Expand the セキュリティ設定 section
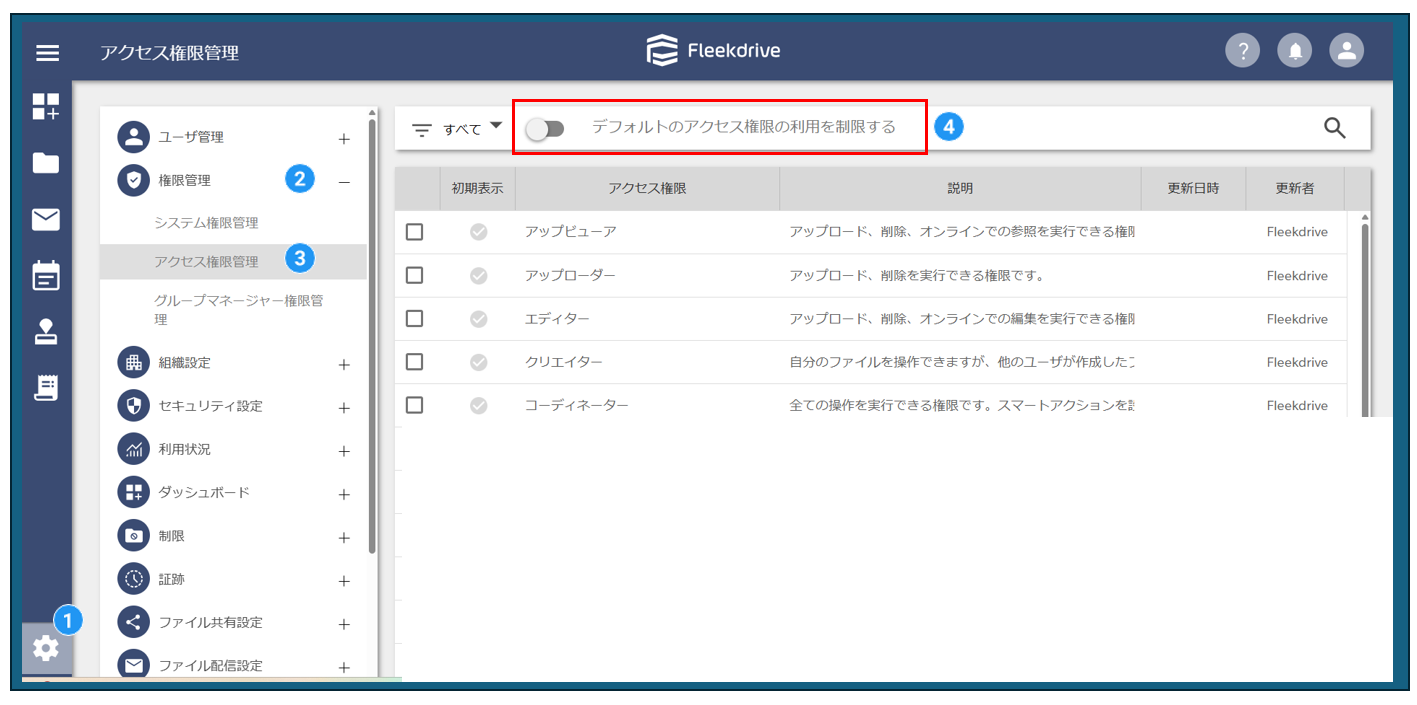This screenshot has height=705, width=1417. click(x=344, y=408)
